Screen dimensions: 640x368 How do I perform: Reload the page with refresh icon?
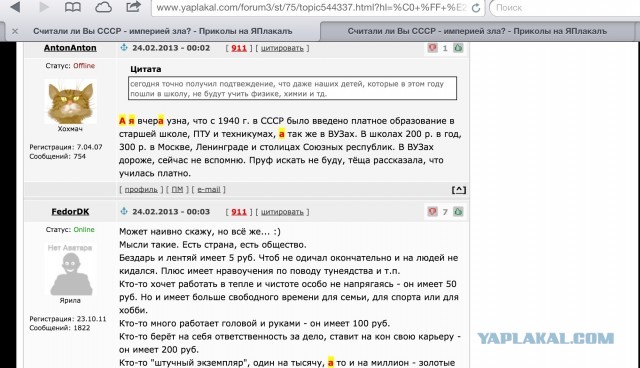[x=476, y=8]
